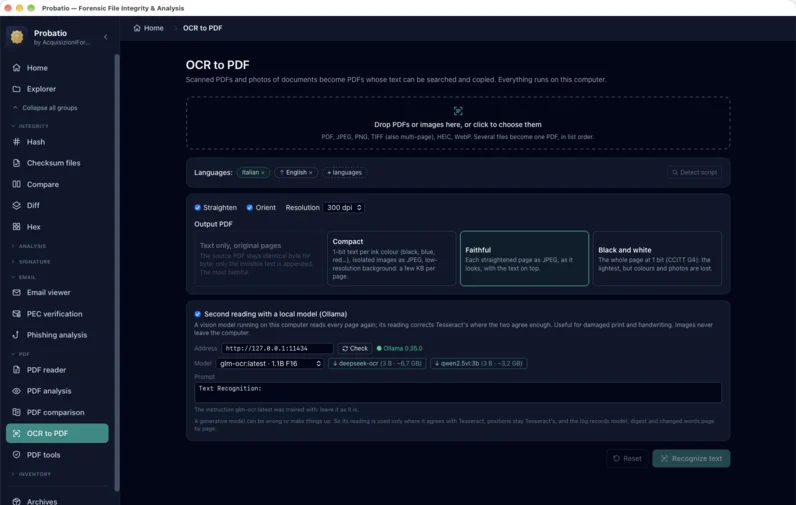Select the Diff layers icon
Image resolution: width=796 pixels, height=505 pixels.
click(16, 205)
